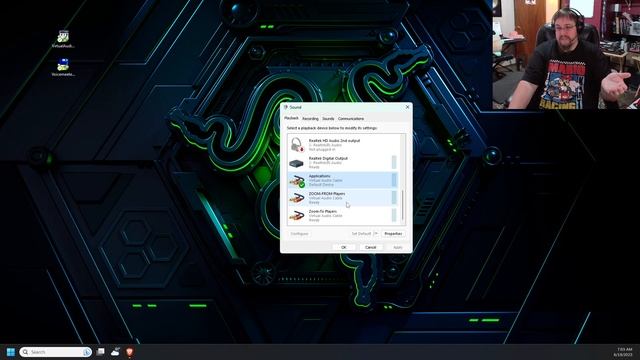Close the Sound dialog
The height and width of the screenshot is (360, 640).
[407, 107]
